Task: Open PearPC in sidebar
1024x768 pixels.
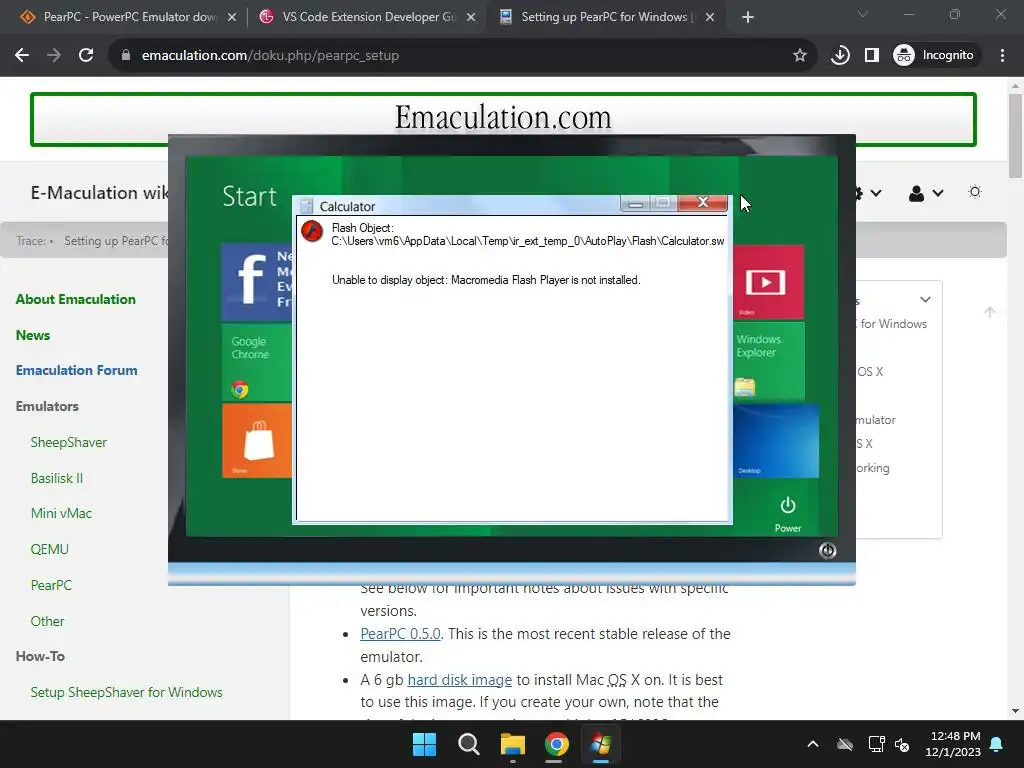Action: tap(51, 585)
